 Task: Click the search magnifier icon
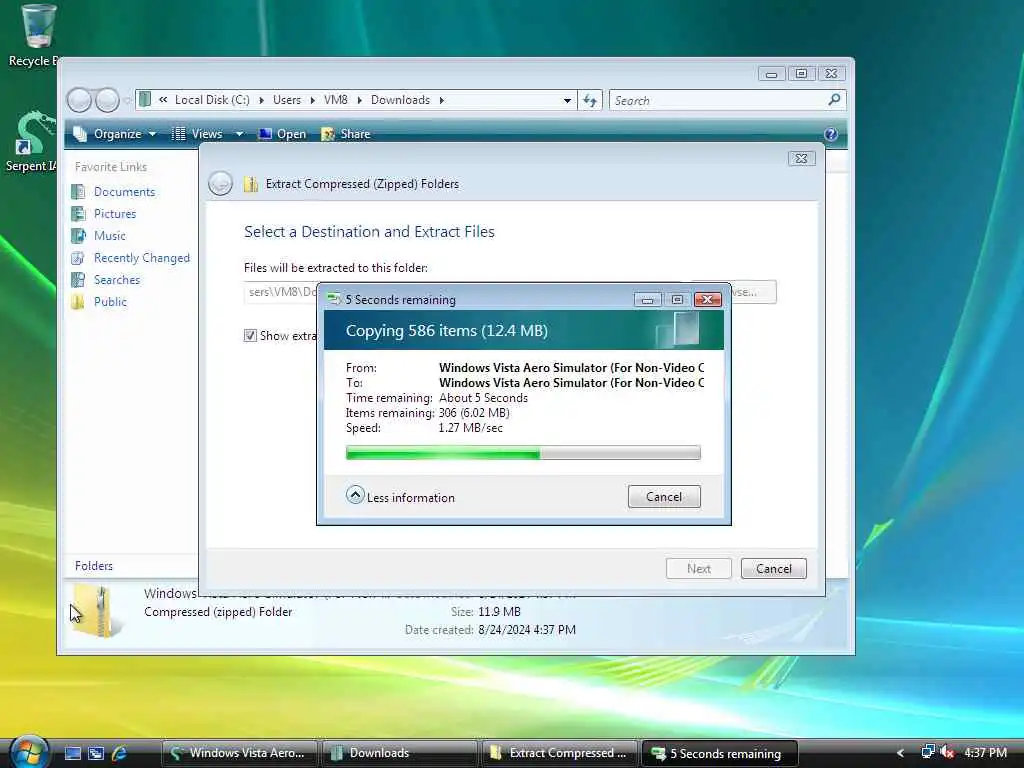(x=834, y=100)
